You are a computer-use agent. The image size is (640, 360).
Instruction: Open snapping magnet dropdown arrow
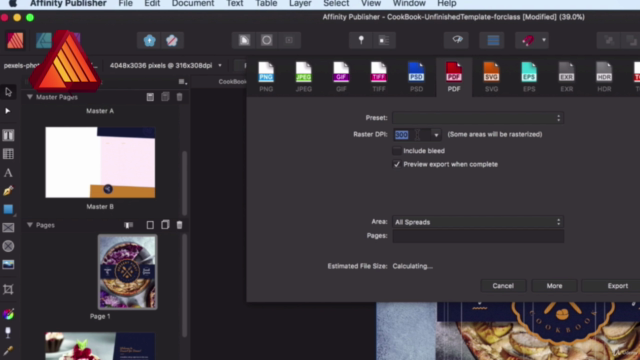pyautogui.click(x=544, y=40)
